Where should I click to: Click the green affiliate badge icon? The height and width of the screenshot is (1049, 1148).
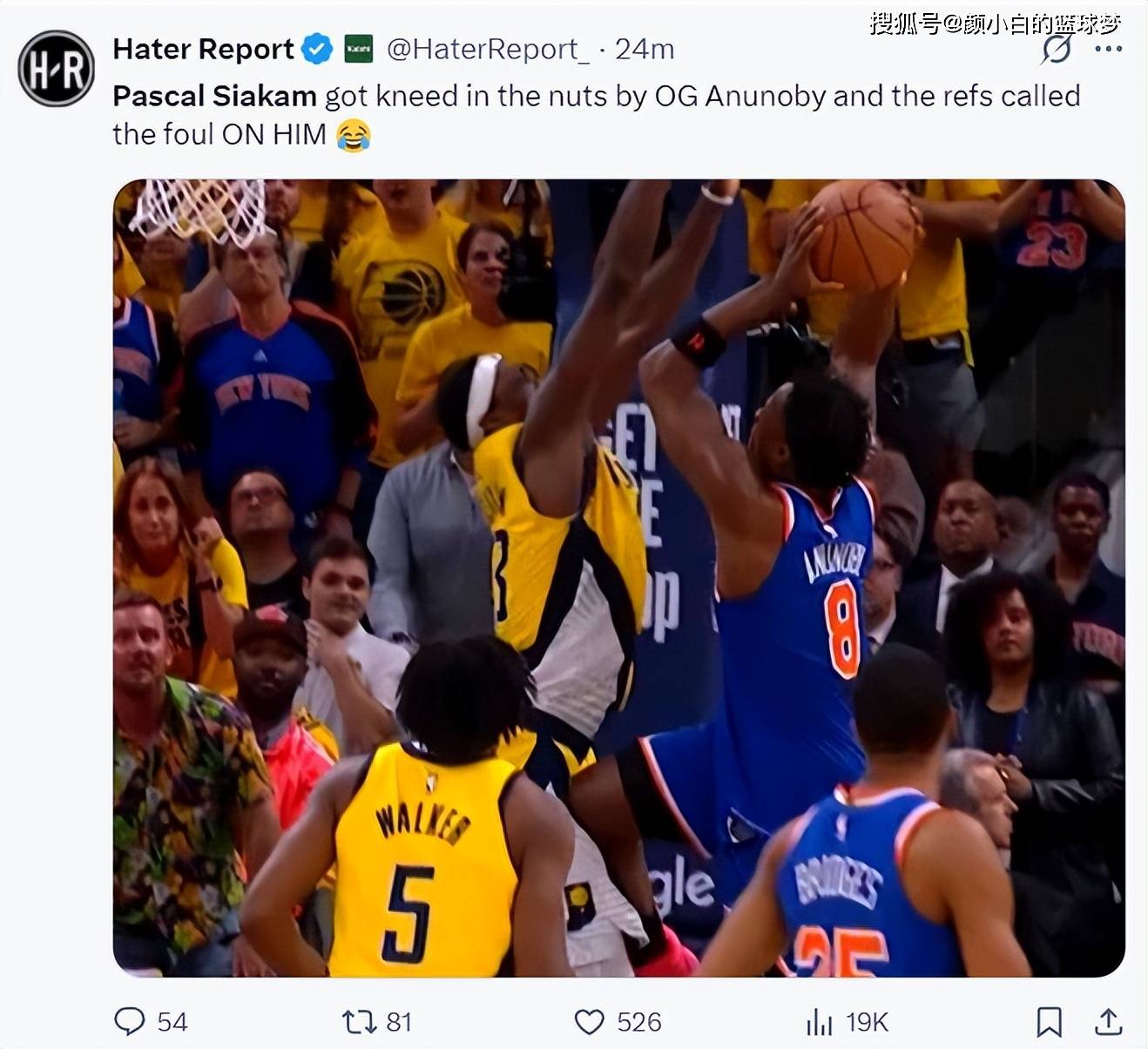tap(359, 49)
